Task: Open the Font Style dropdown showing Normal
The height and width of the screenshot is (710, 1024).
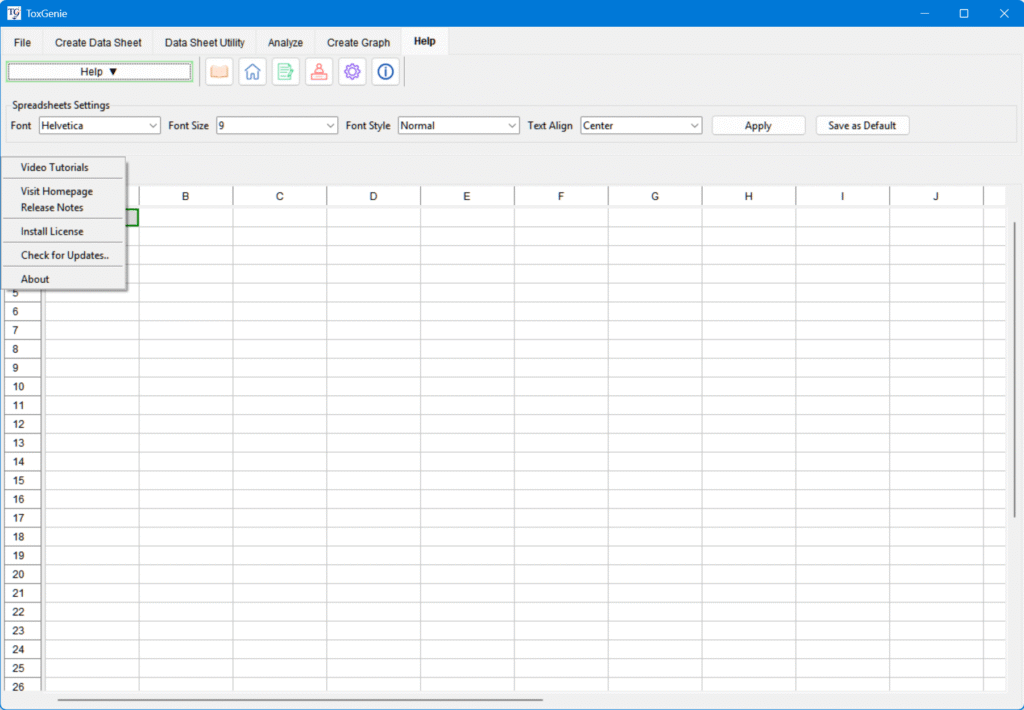Action: (x=458, y=125)
